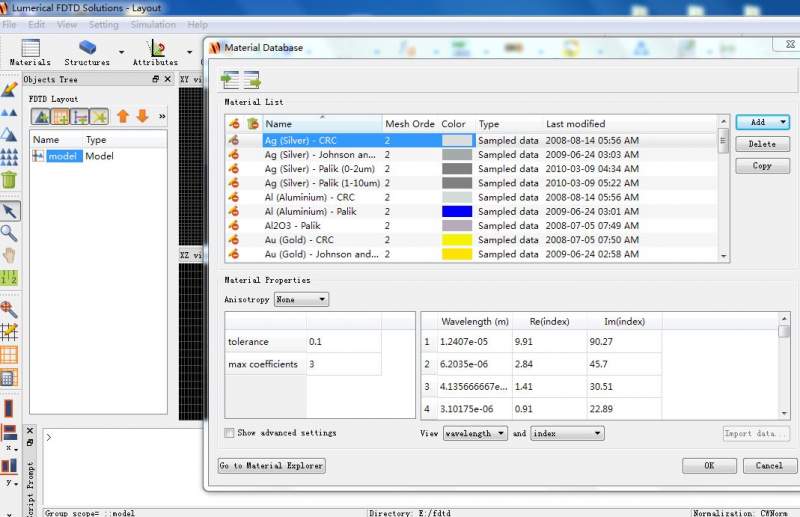Image resolution: width=800 pixels, height=517 pixels.
Task: Open the y alignment dropdown icon
Action: point(10,471)
